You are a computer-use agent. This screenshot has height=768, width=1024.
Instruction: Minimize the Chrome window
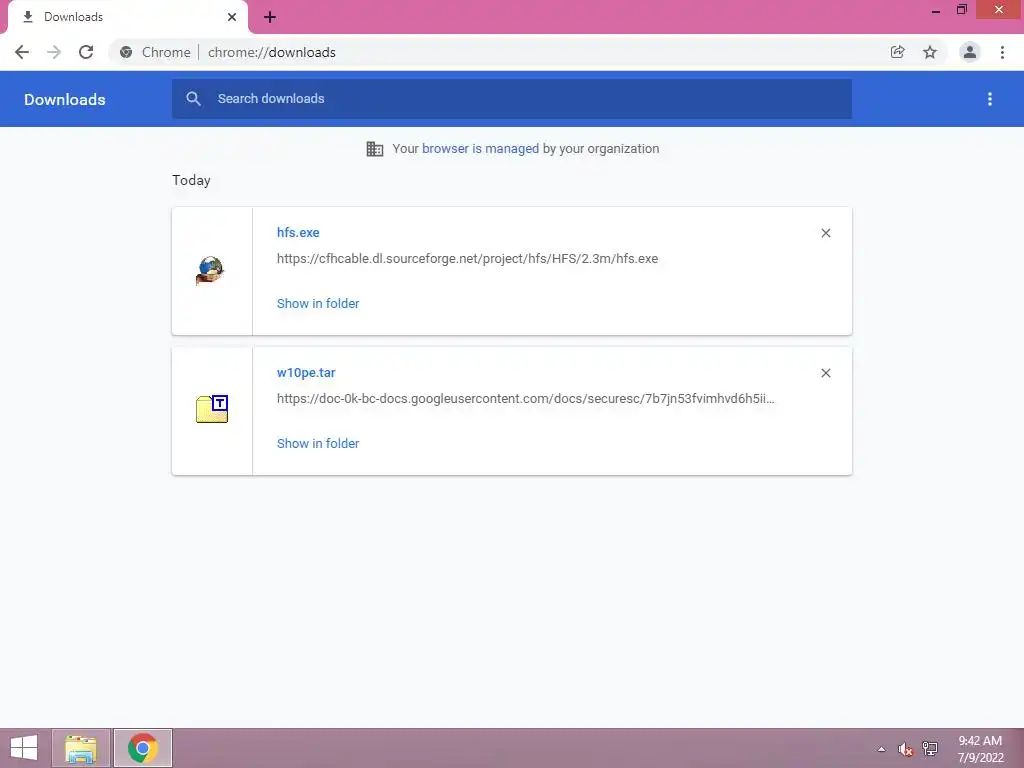936,10
